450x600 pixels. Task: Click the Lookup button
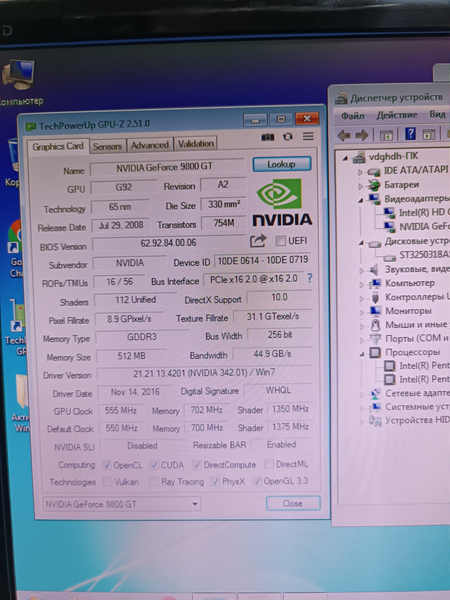[282, 164]
